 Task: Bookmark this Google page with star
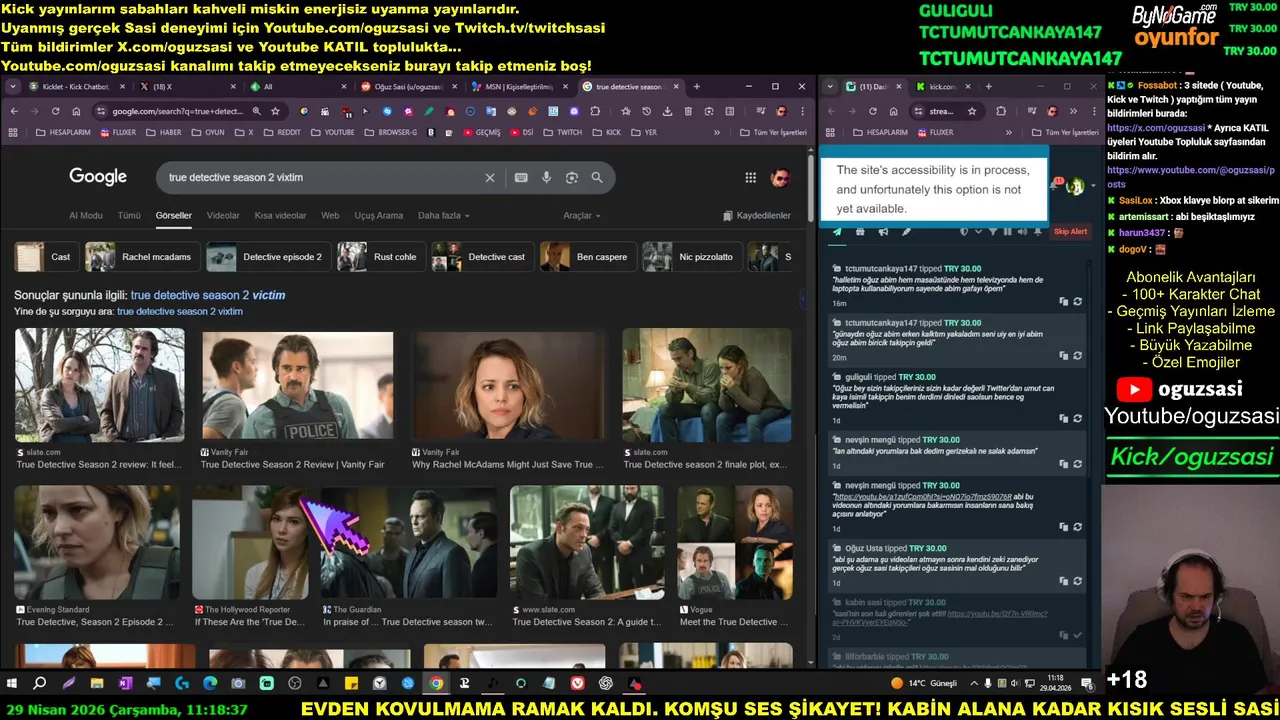(x=275, y=111)
